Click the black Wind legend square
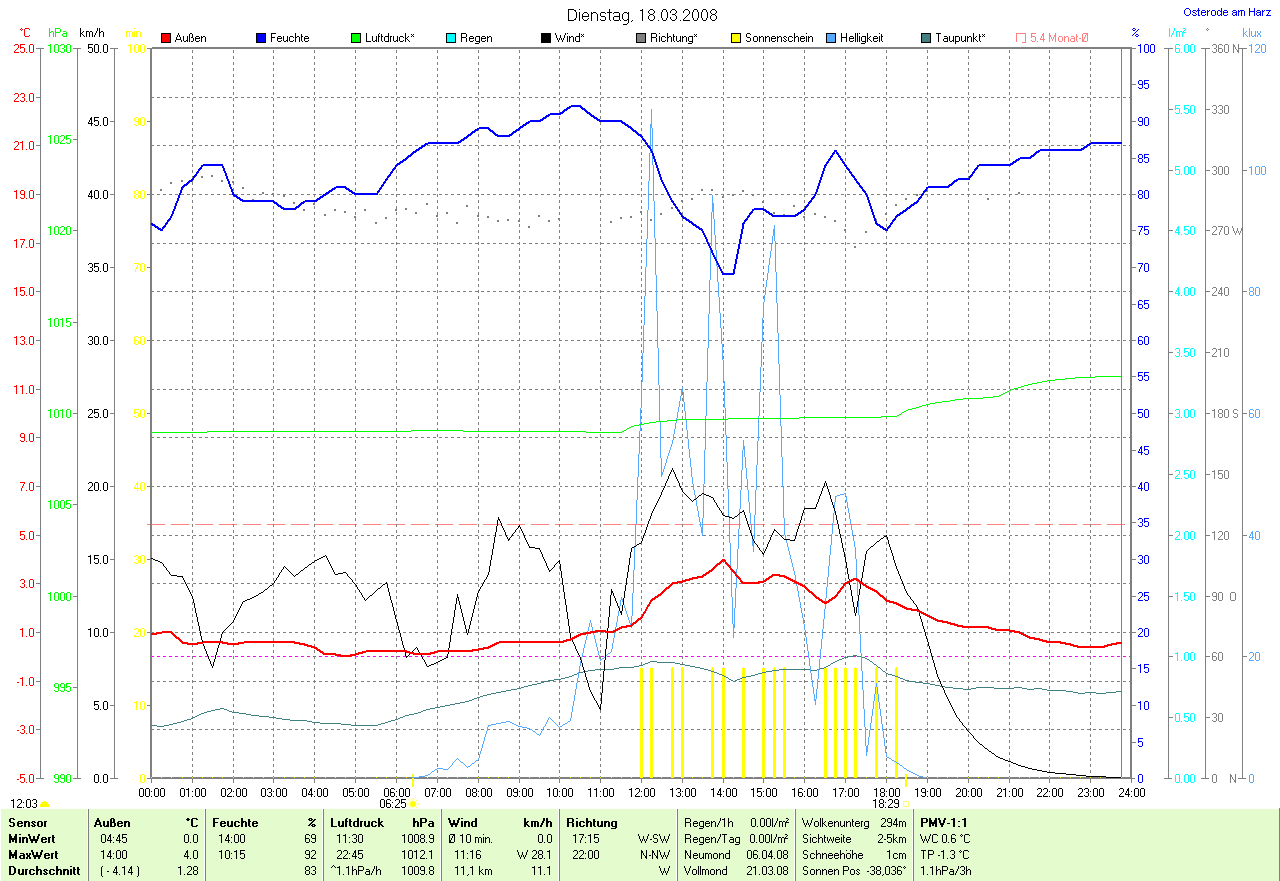The height and width of the screenshot is (881, 1280). [547, 38]
